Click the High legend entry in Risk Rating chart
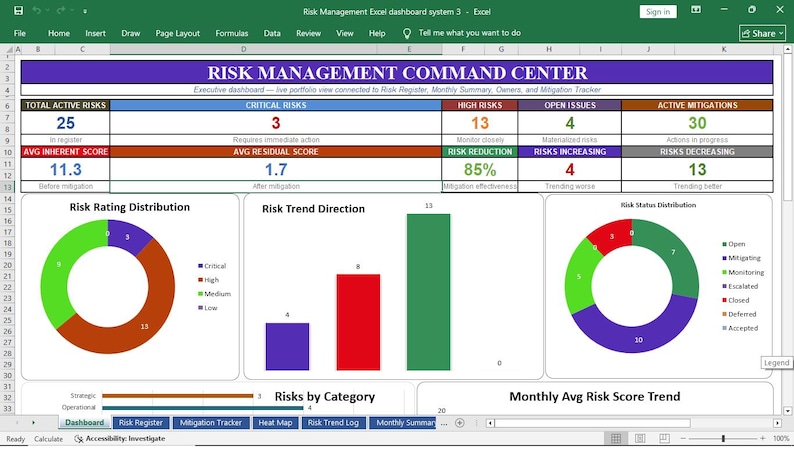Viewport: 794px width, 474px height. tap(211, 280)
